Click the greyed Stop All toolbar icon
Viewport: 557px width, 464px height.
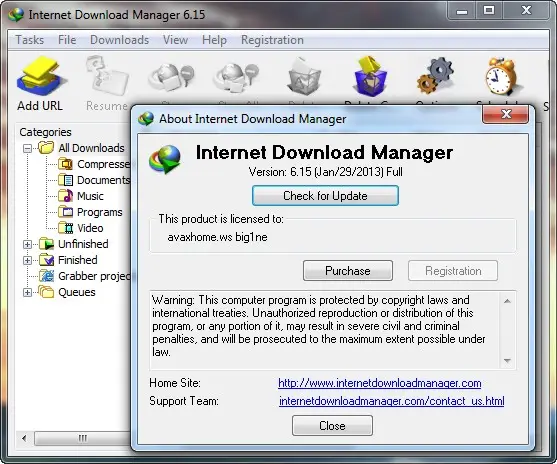coord(236,77)
